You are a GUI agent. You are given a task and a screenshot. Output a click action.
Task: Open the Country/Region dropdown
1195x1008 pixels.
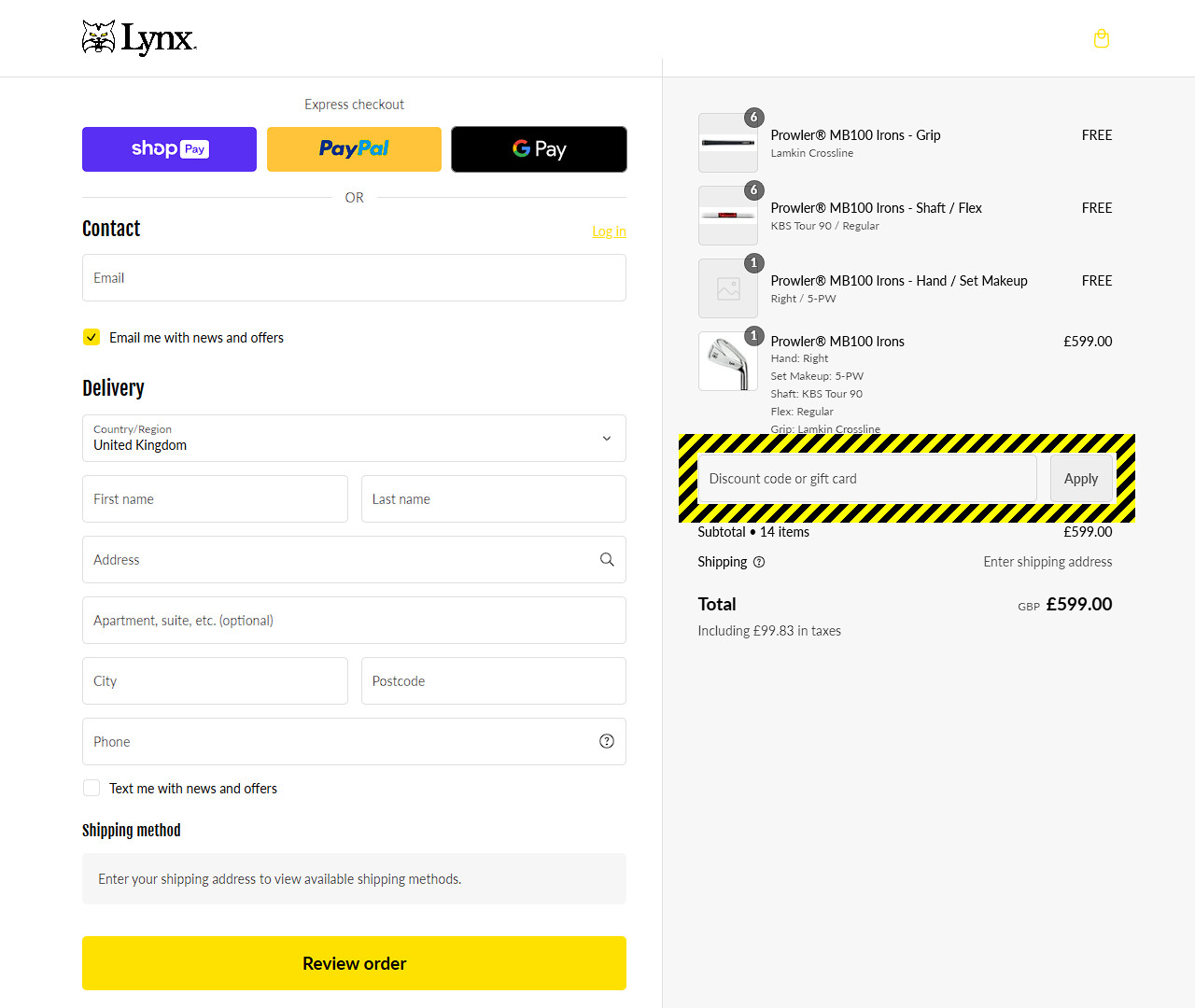click(x=354, y=439)
